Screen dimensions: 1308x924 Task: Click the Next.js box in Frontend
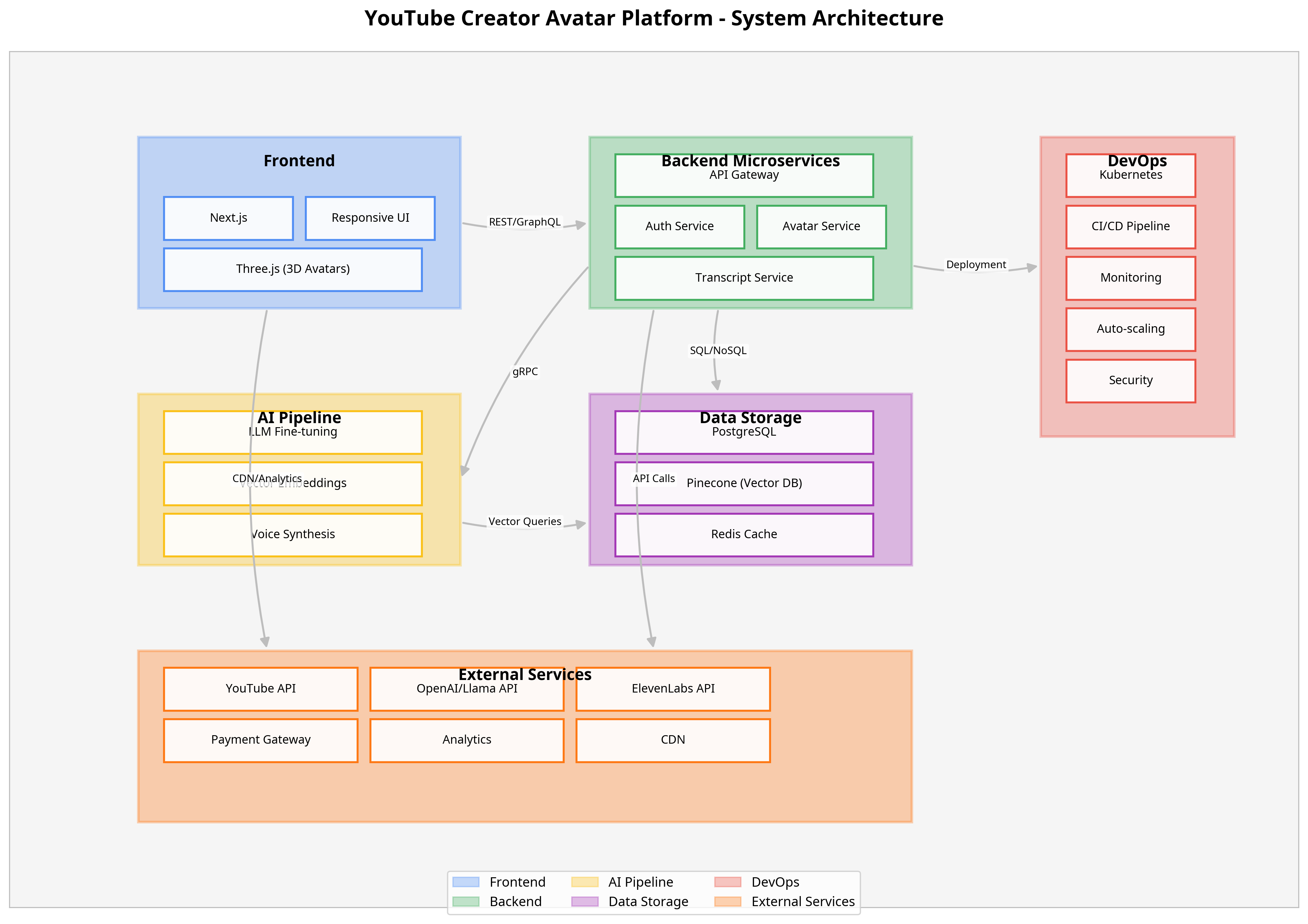tap(228, 218)
